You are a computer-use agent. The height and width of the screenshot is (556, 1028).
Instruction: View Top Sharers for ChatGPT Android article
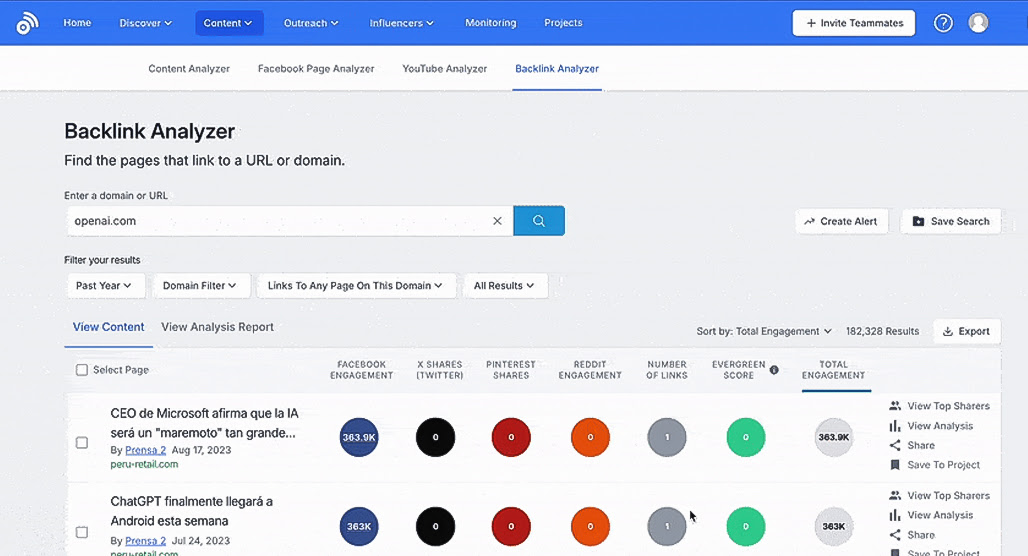(939, 496)
